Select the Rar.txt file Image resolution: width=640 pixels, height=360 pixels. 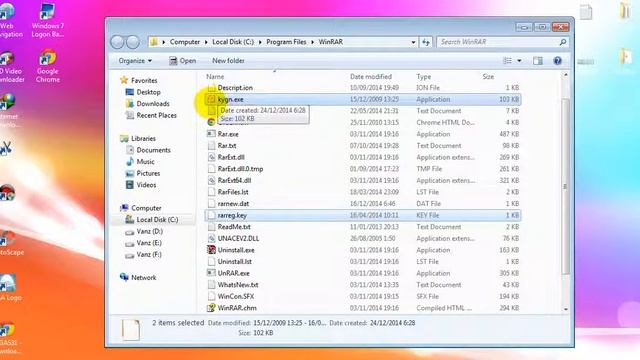(362, 146)
